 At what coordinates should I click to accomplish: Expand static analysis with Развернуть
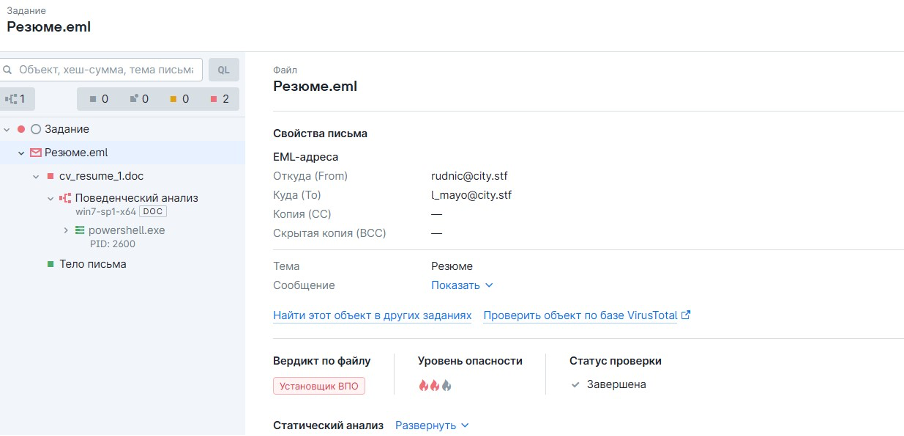[x=432, y=425]
